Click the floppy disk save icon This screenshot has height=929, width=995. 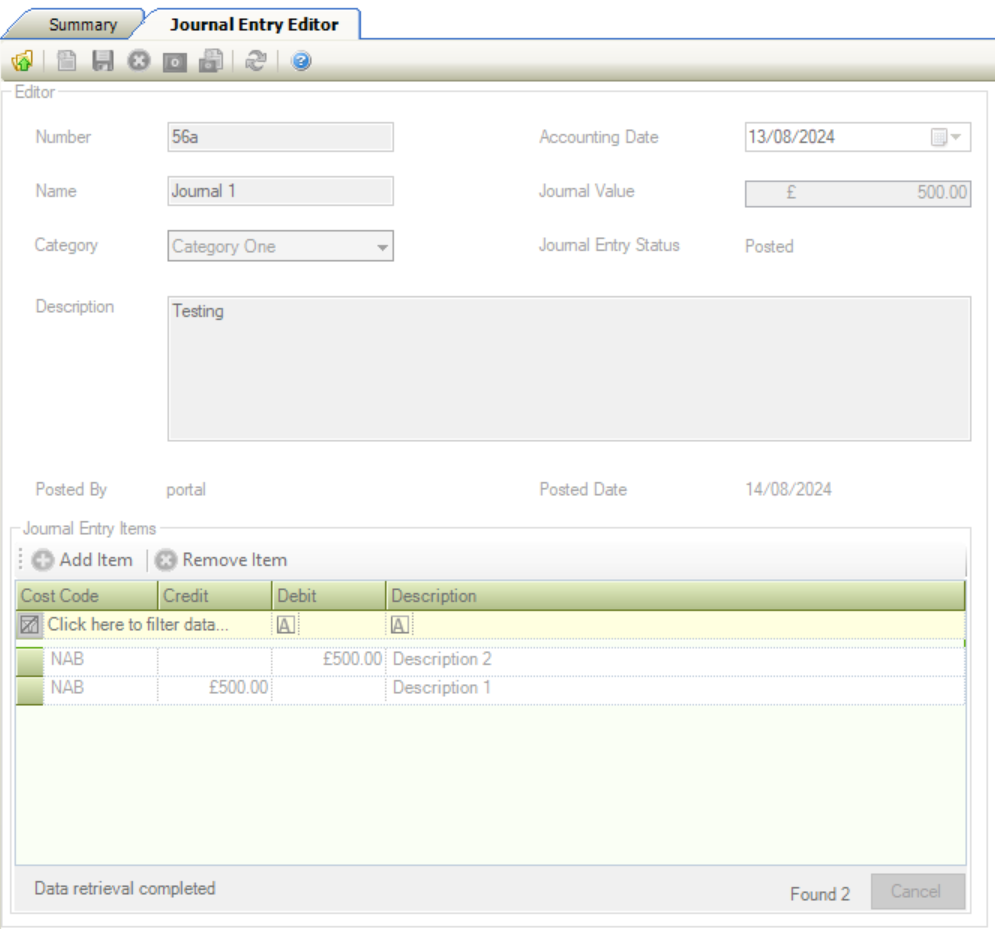(x=99, y=62)
